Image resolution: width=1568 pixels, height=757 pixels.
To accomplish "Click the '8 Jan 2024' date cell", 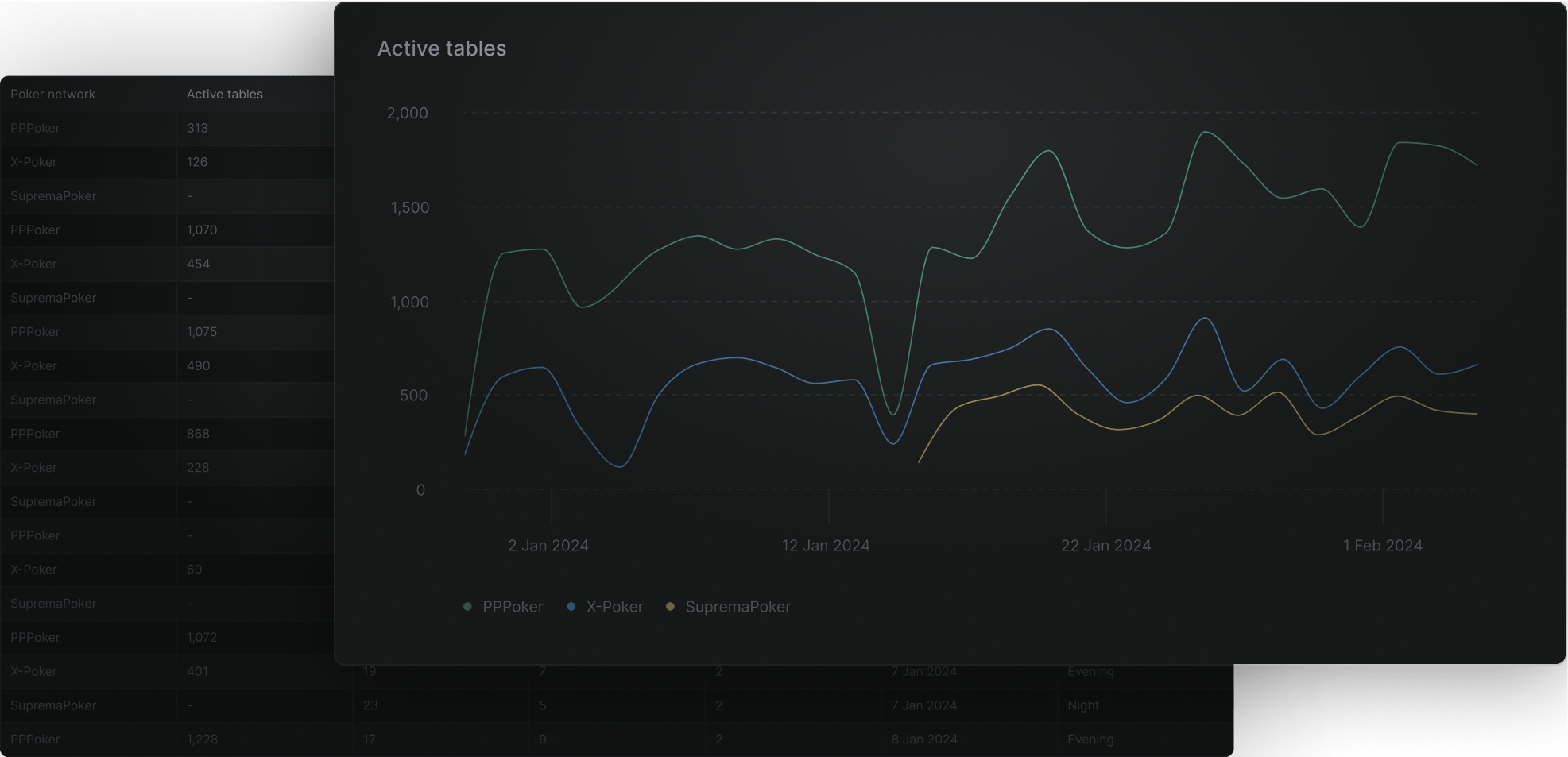I will [x=924, y=740].
